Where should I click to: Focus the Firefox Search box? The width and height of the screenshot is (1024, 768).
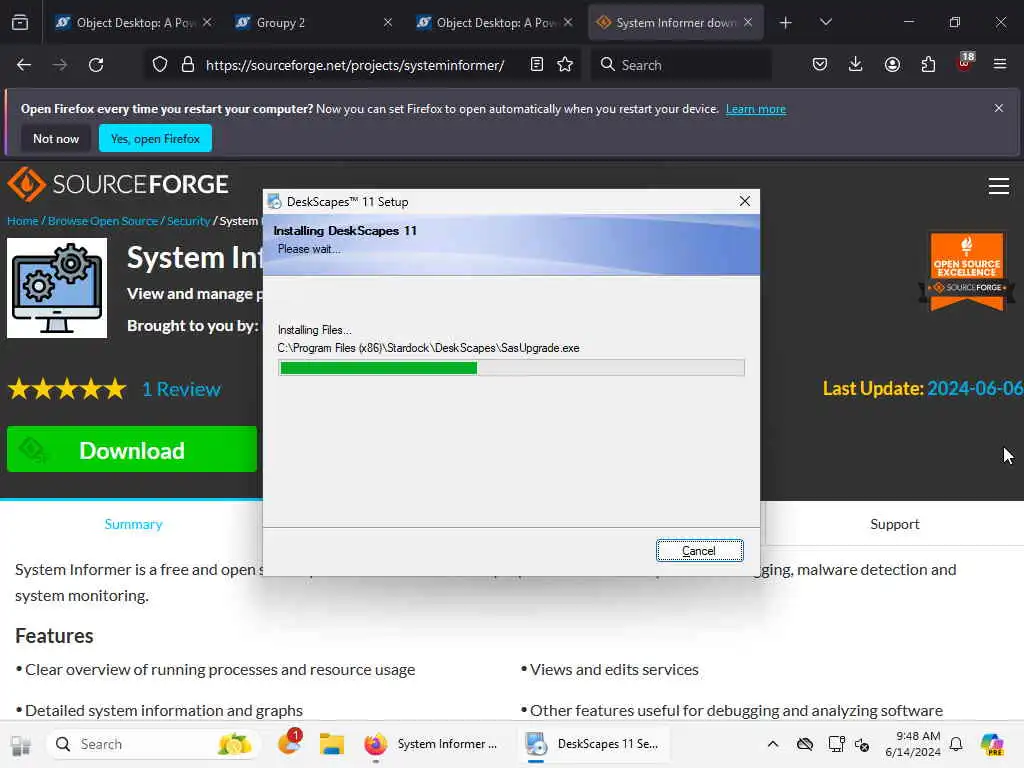(681, 65)
